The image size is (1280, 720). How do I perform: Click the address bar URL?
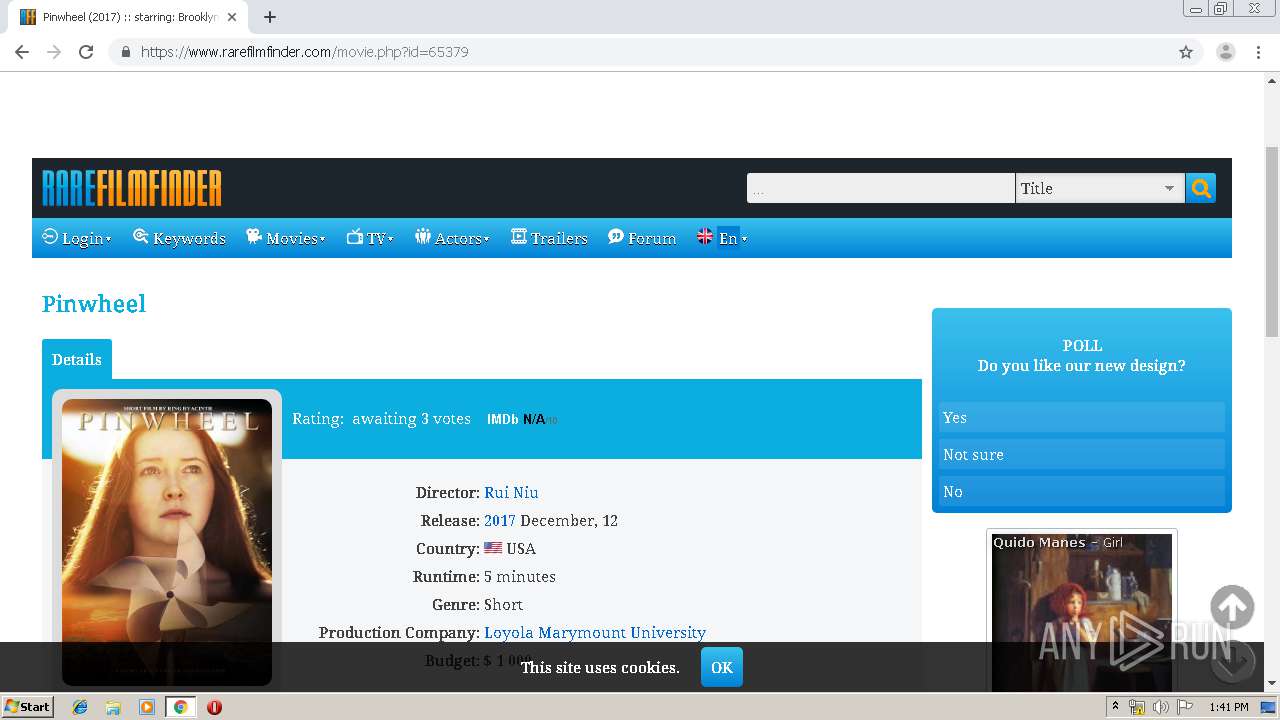point(305,52)
